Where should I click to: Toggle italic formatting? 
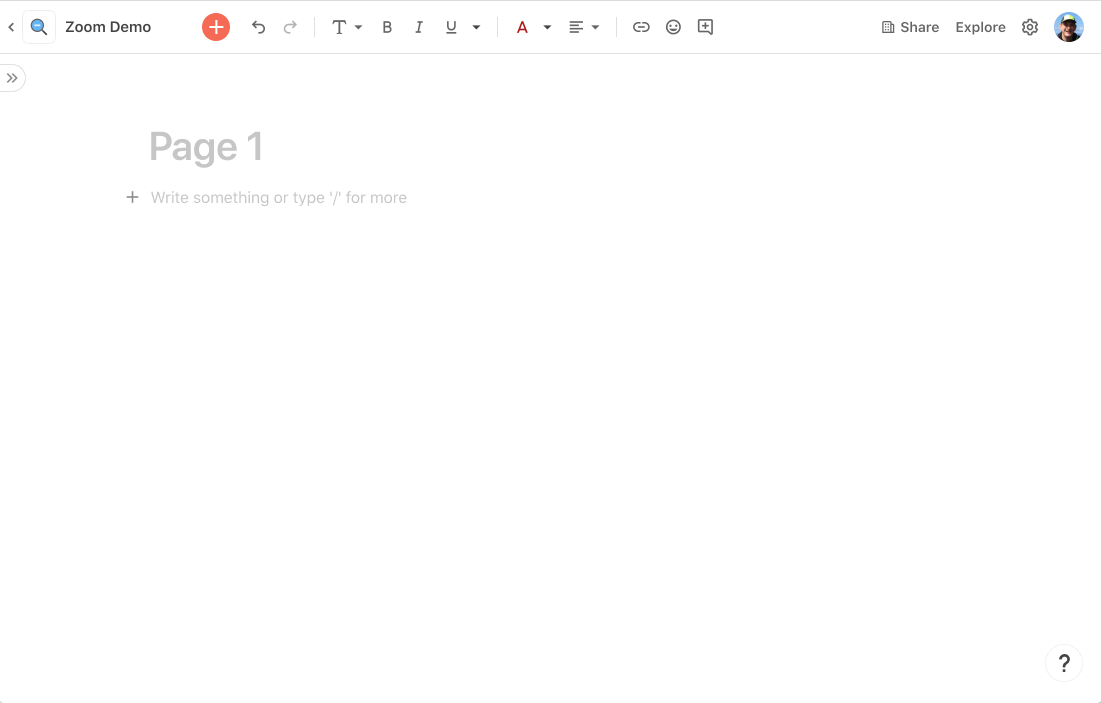point(419,27)
